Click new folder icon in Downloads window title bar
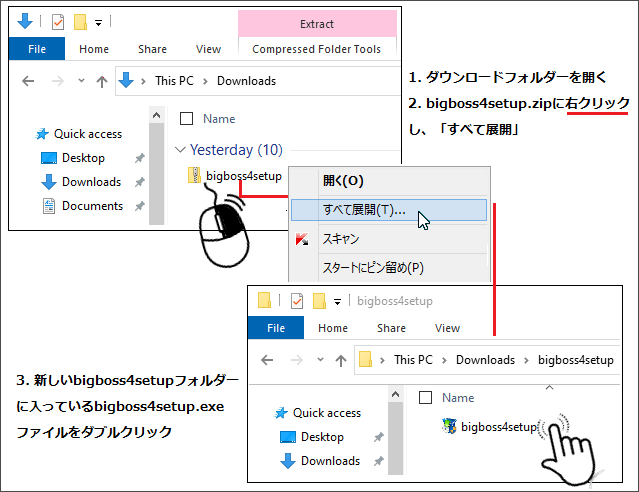Viewport: 639px width, 492px height. pyautogui.click(x=80, y=22)
